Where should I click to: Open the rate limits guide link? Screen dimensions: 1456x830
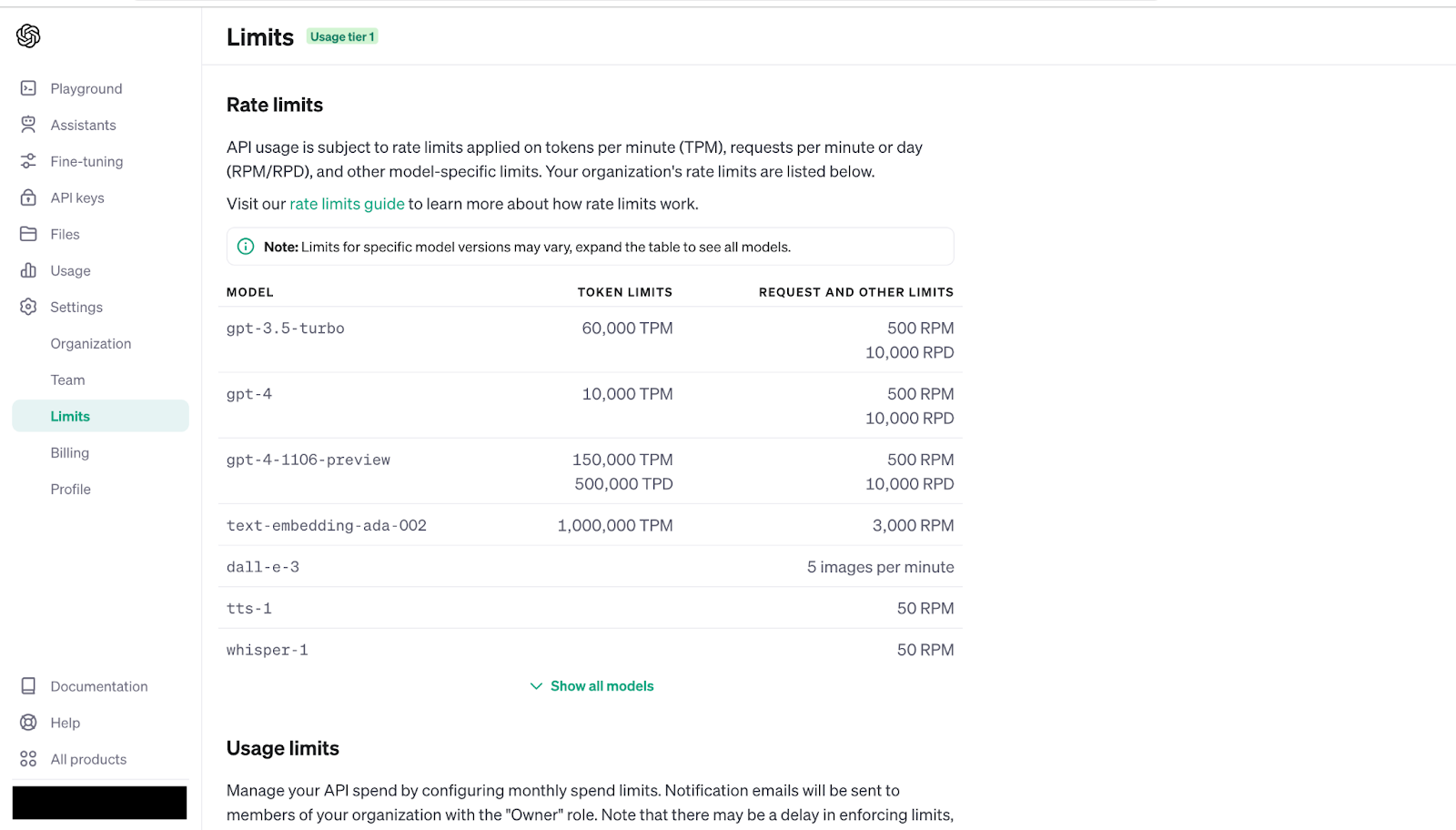click(x=347, y=203)
